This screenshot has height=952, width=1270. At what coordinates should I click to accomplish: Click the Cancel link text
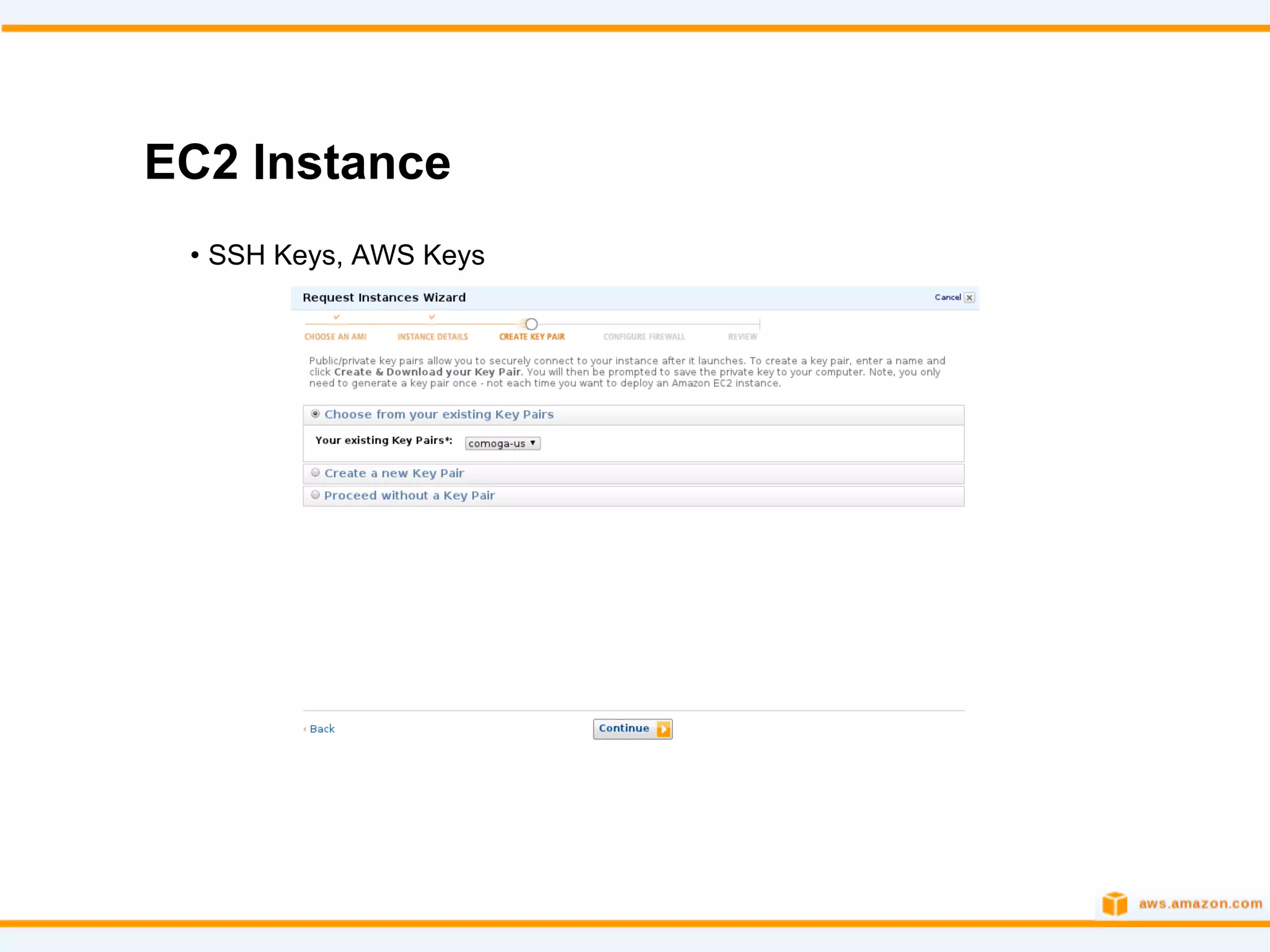click(948, 297)
